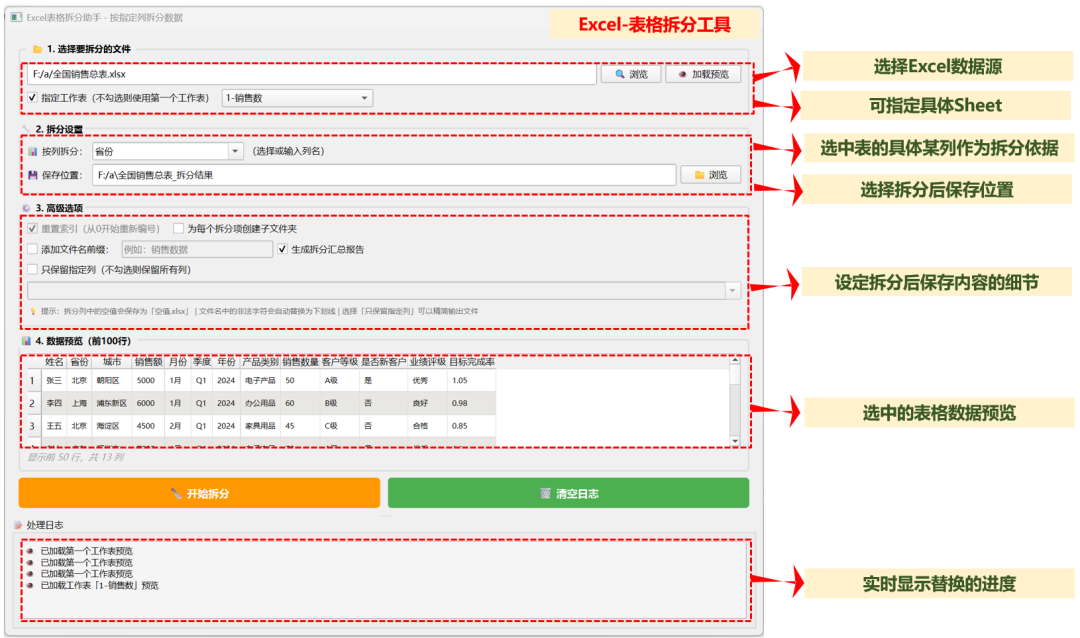1080x638 pixels.
Task: Click the save disk icon beside 保存位置
Action: 32,175
